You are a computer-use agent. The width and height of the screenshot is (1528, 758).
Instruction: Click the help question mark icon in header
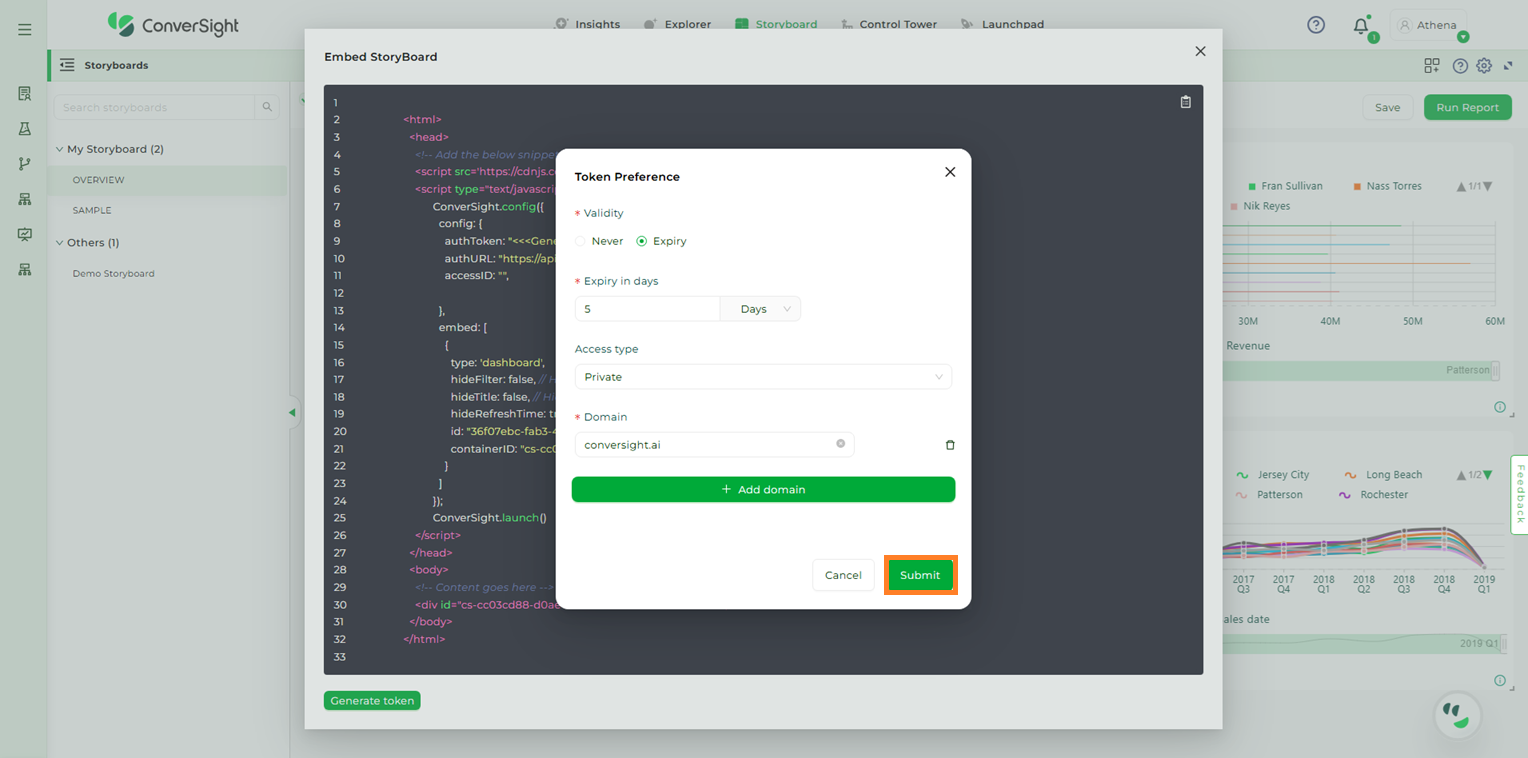pos(1316,25)
